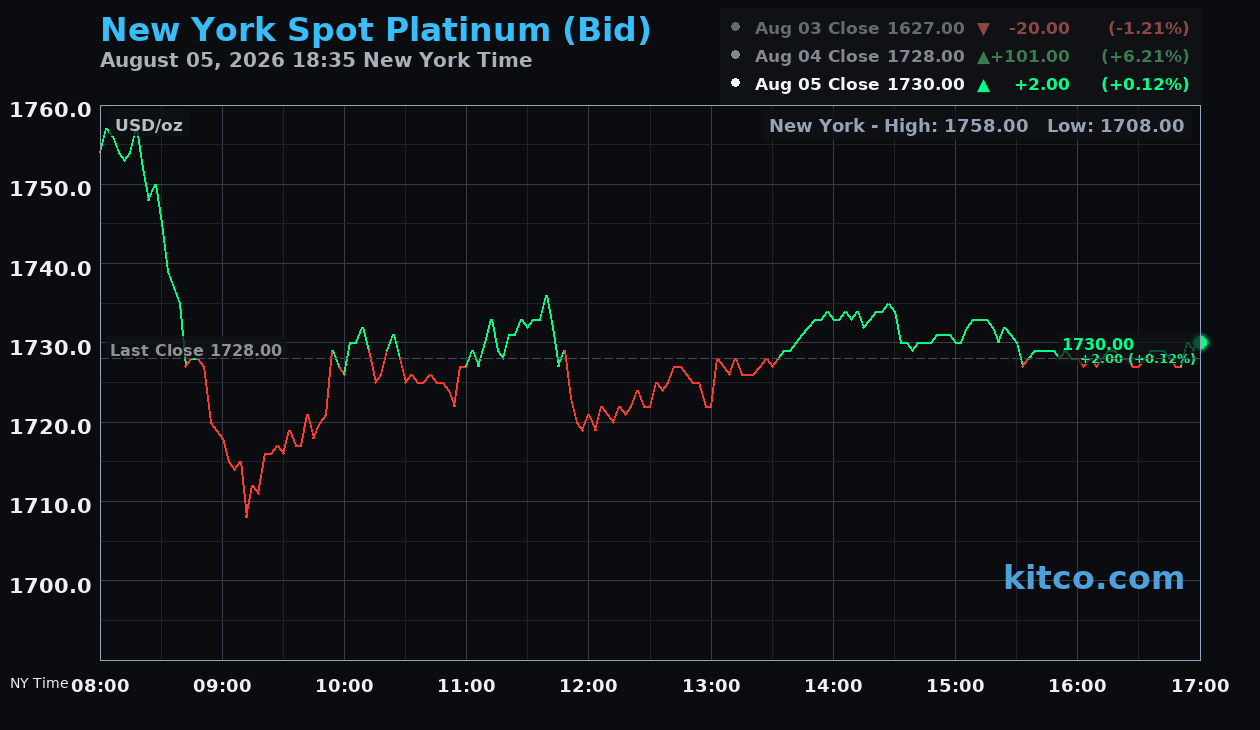The height and width of the screenshot is (730, 1260).
Task: Click the 1700.0 y-axis label
Action: (50, 584)
